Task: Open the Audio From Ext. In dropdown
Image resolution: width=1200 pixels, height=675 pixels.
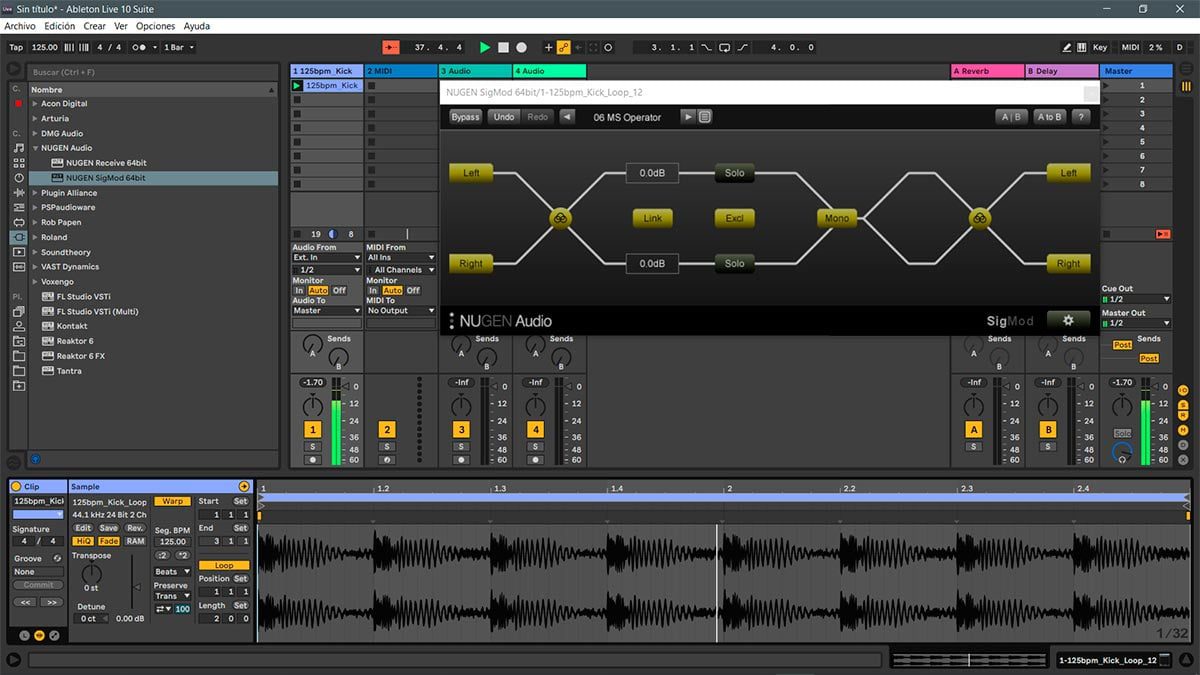Action: (326, 257)
